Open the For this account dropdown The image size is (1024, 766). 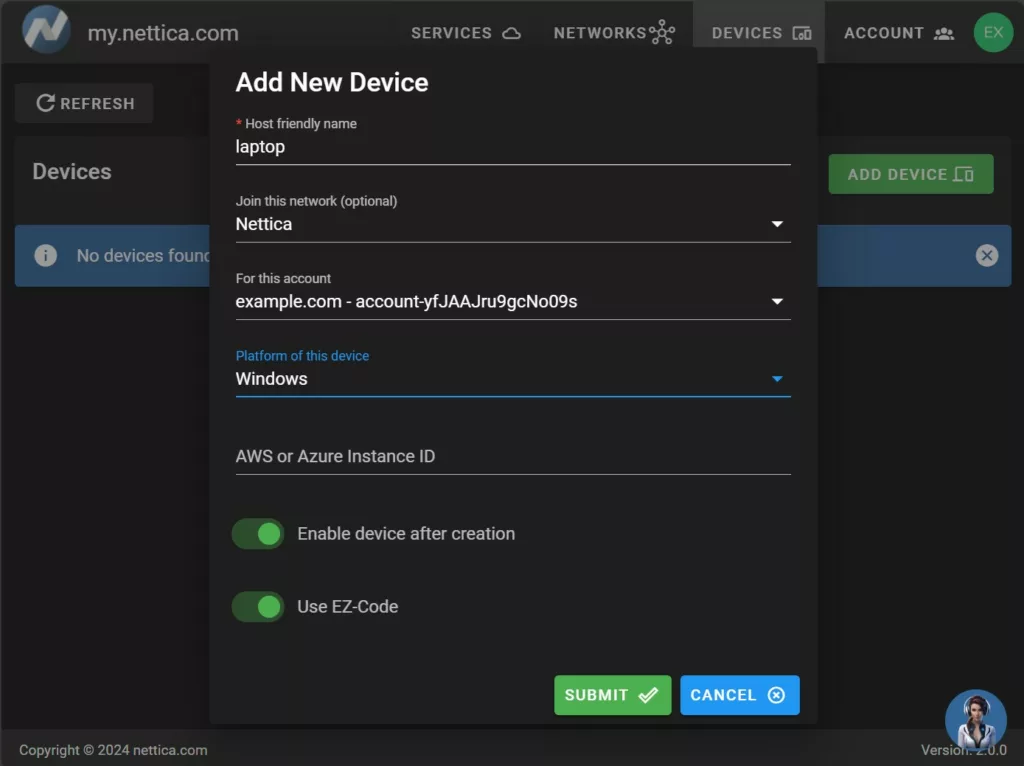click(776, 301)
